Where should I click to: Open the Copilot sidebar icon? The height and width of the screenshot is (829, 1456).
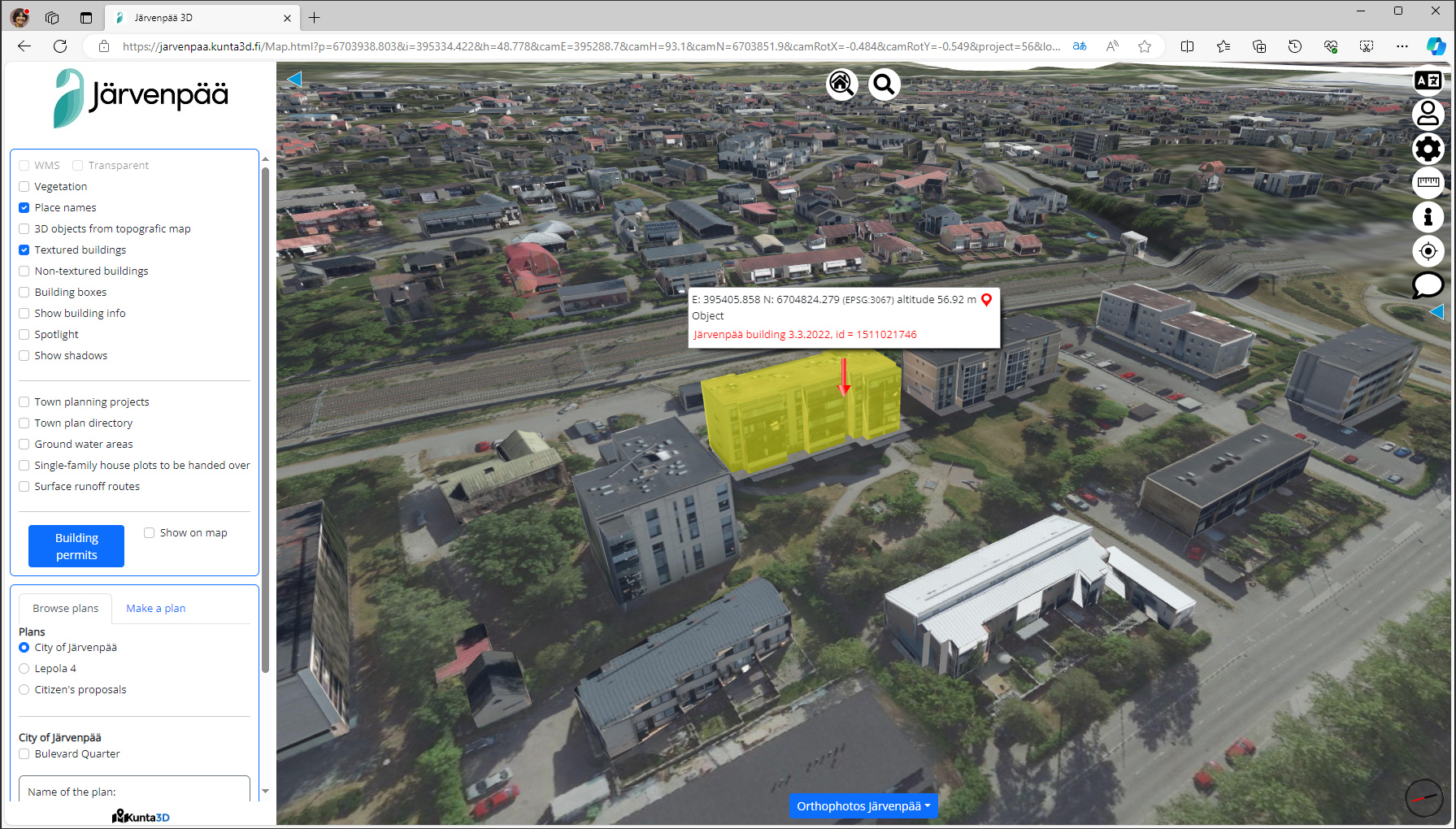click(x=1436, y=46)
